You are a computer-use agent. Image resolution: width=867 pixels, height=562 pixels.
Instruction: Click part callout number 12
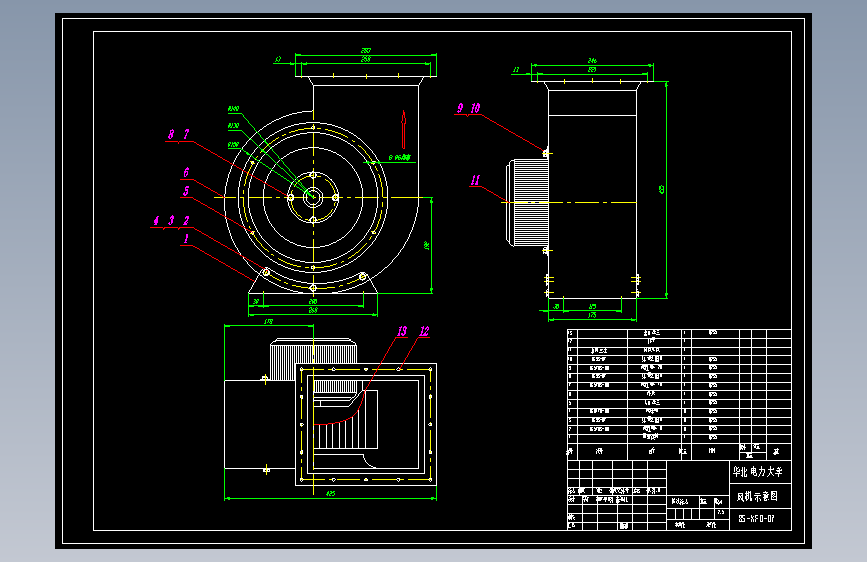(x=424, y=331)
